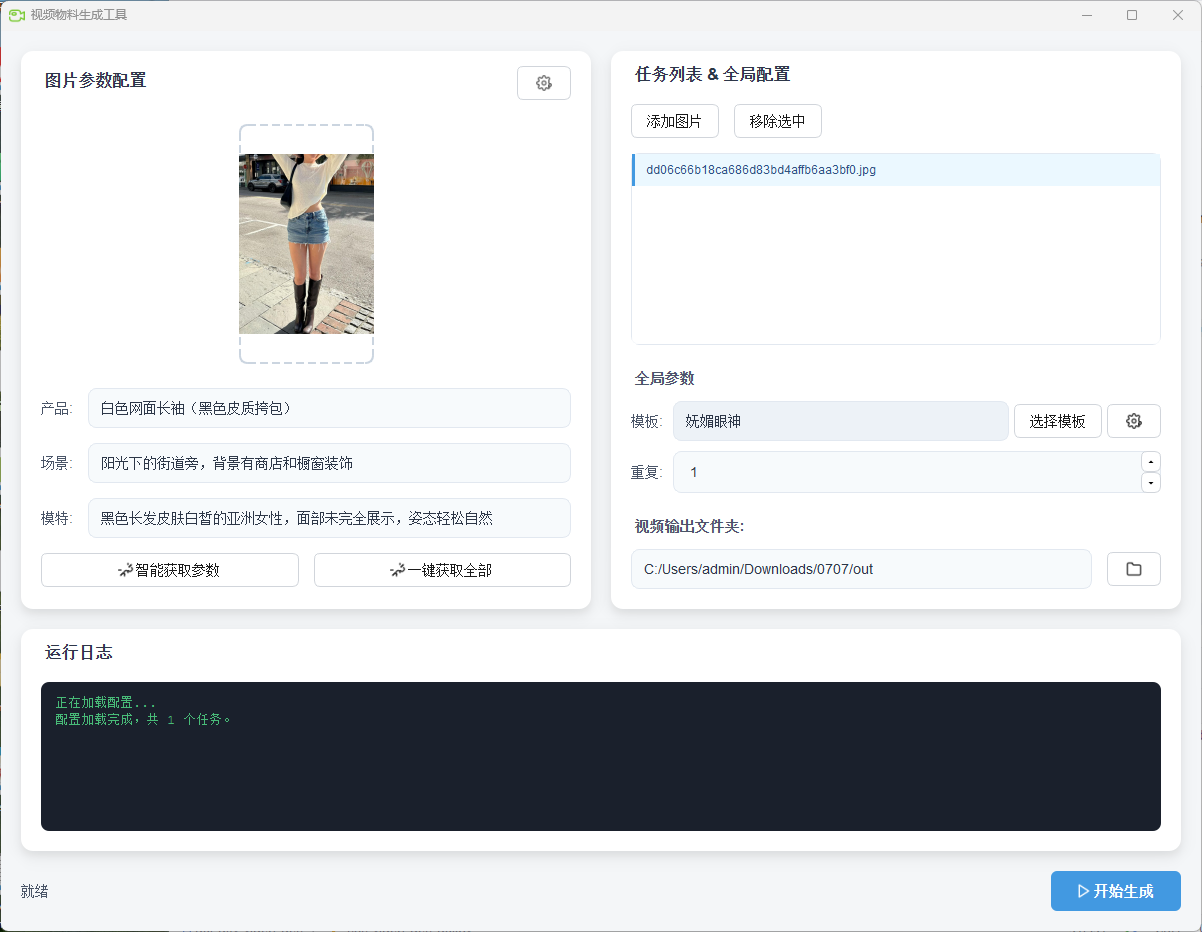Browse for video output folder

pyautogui.click(x=1133, y=569)
